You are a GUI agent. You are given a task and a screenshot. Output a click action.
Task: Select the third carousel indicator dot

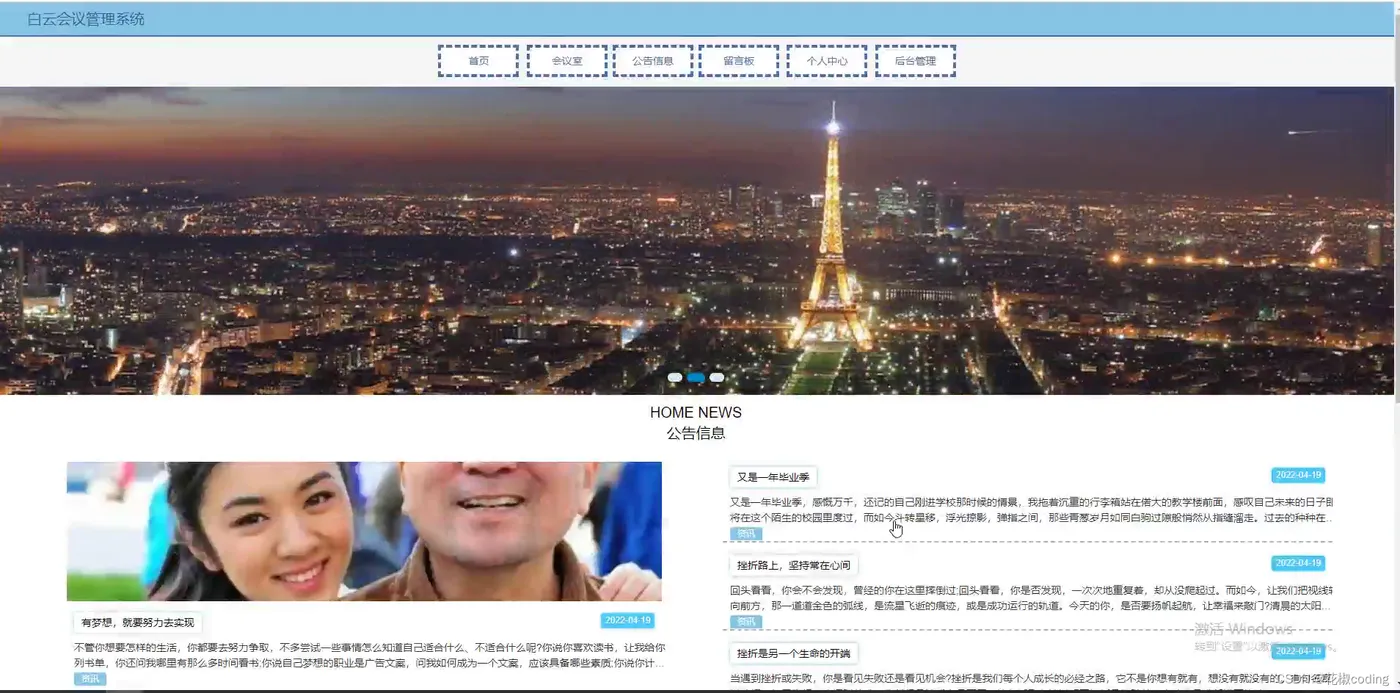click(717, 377)
